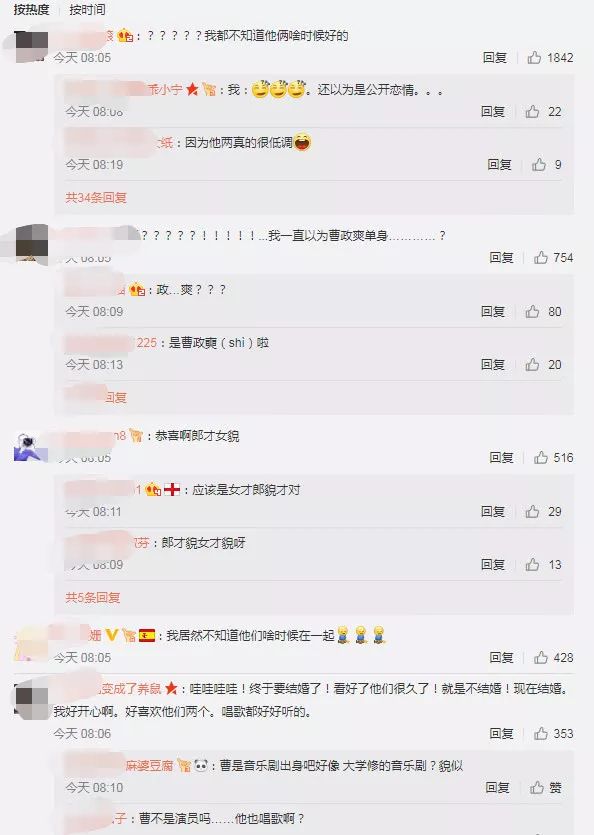594x835 pixels.
Task: Open the avatar of the 恭喜啊郎才女貌 commenter
Action: click(x=31, y=447)
